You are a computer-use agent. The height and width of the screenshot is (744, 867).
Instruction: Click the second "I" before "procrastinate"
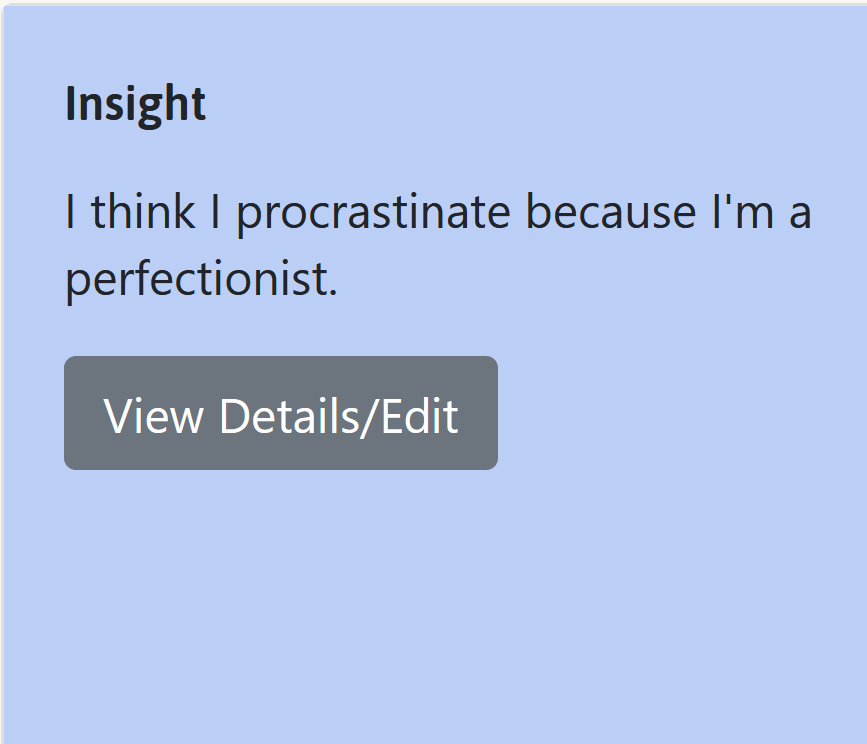216,212
